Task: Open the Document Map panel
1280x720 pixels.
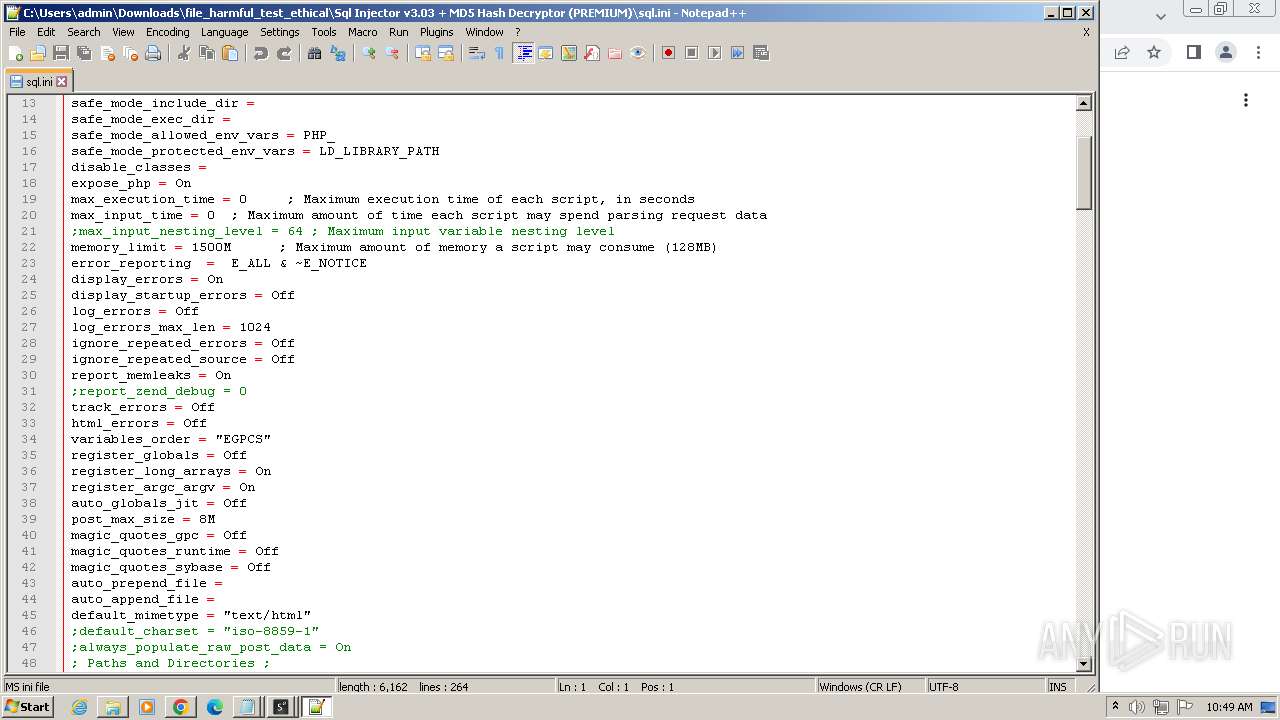Action: click(x=569, y=53)
